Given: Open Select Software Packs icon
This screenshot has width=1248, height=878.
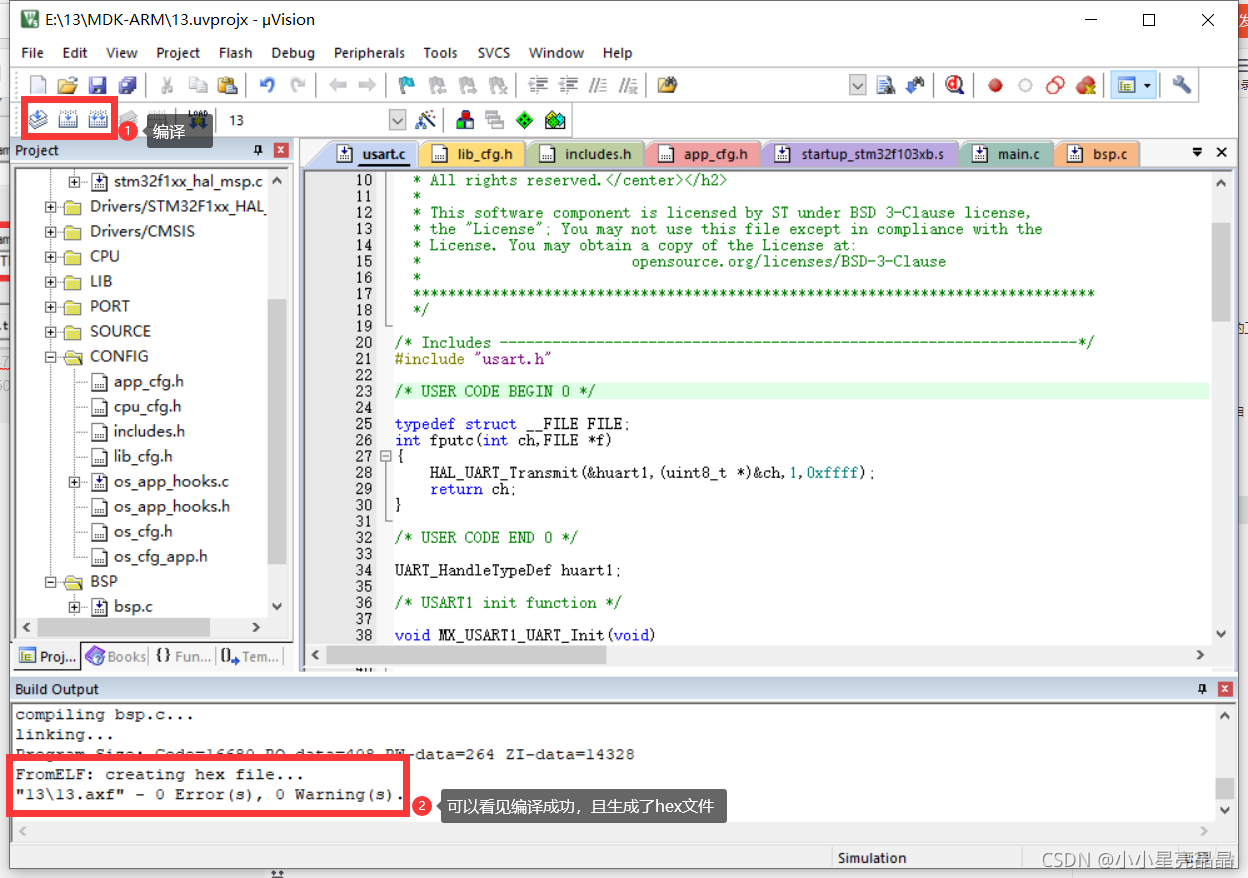Looking at the screenshot, I should 555,120.
